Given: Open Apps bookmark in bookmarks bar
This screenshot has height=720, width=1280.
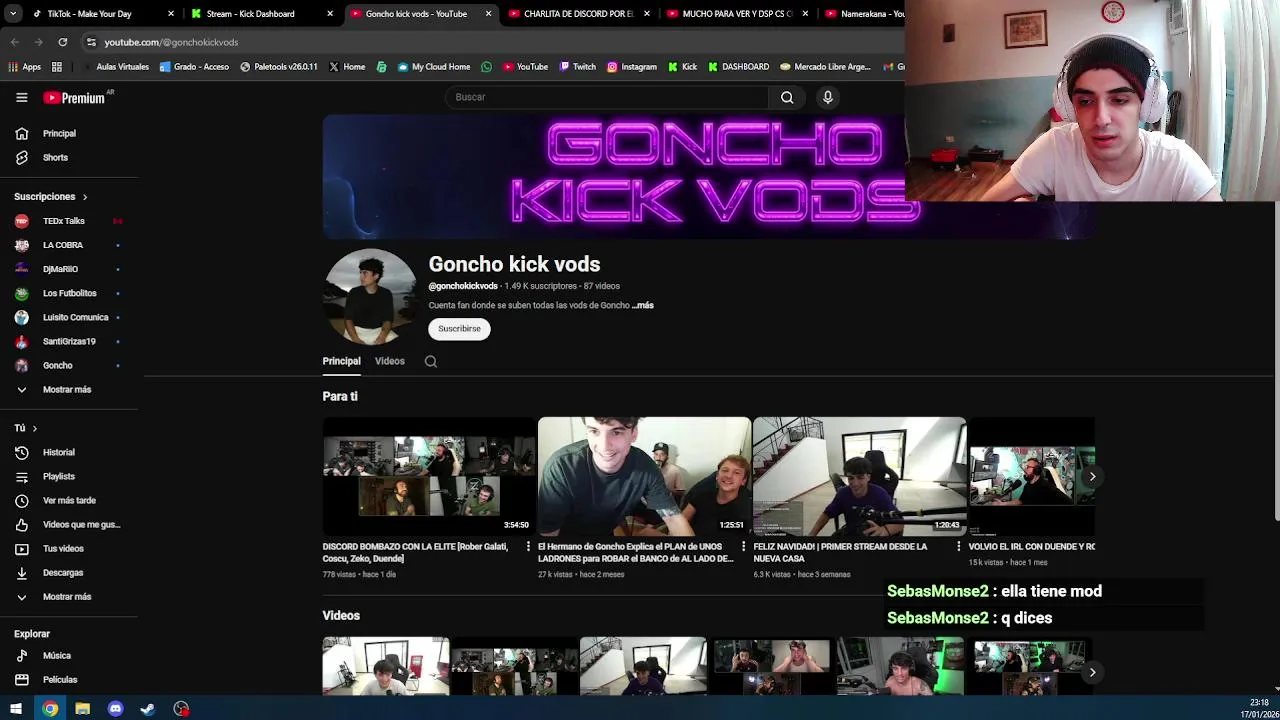Looking at the screenshot, I should point(25,67).
